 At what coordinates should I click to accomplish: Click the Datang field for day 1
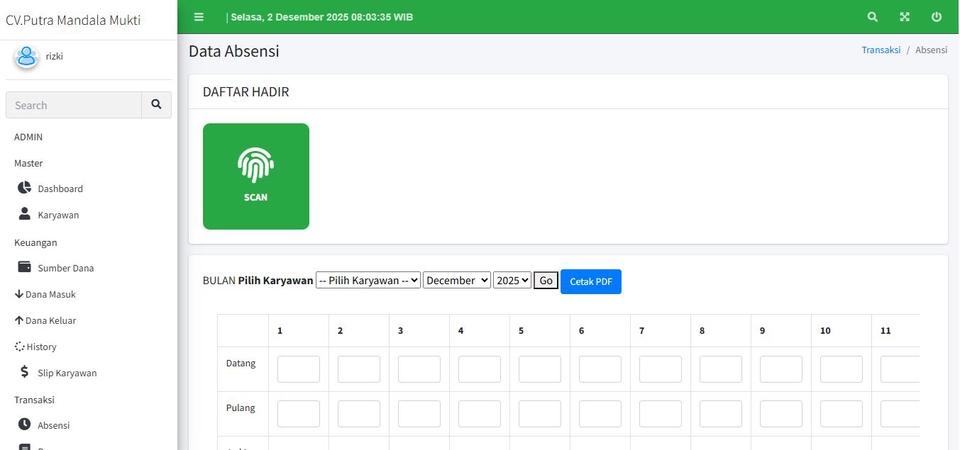[298, 369]
